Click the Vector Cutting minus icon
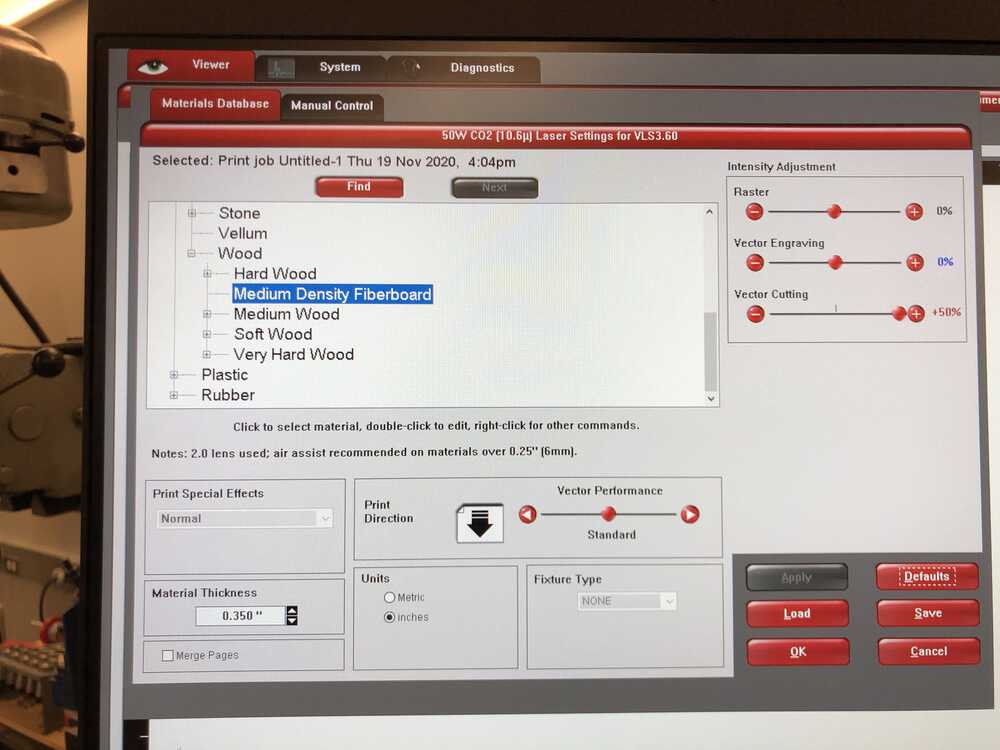The height and width of the screenshot is (750, 1000). click(x=755, y=314)
